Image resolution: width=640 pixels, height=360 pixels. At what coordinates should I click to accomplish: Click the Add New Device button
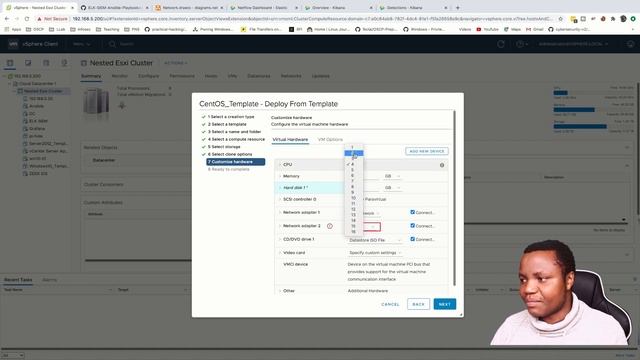coord(427,151)
